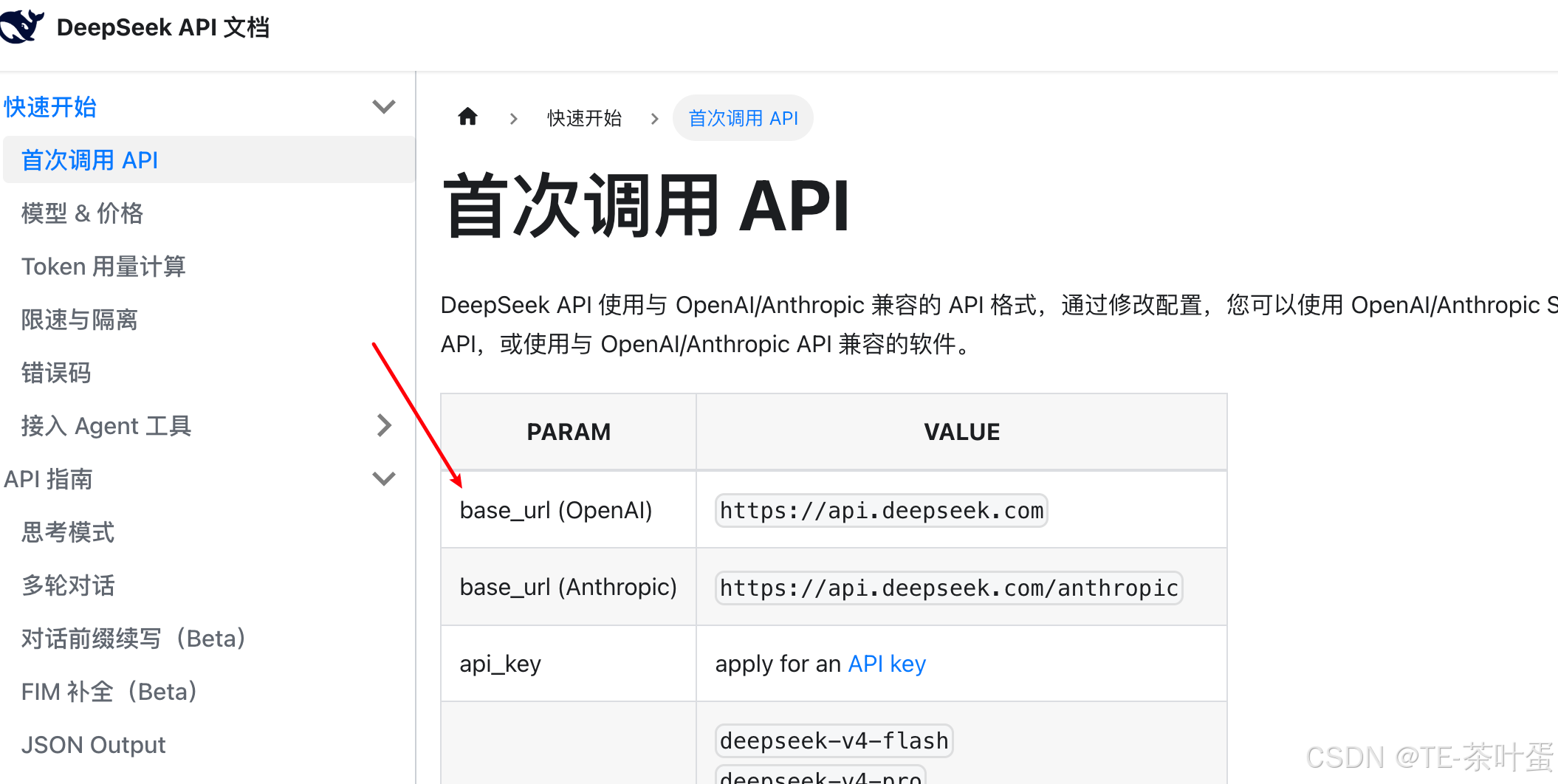
Task: Collapse the 快速开始 sidebar section chevron
Action: click(x=384, y=107)
